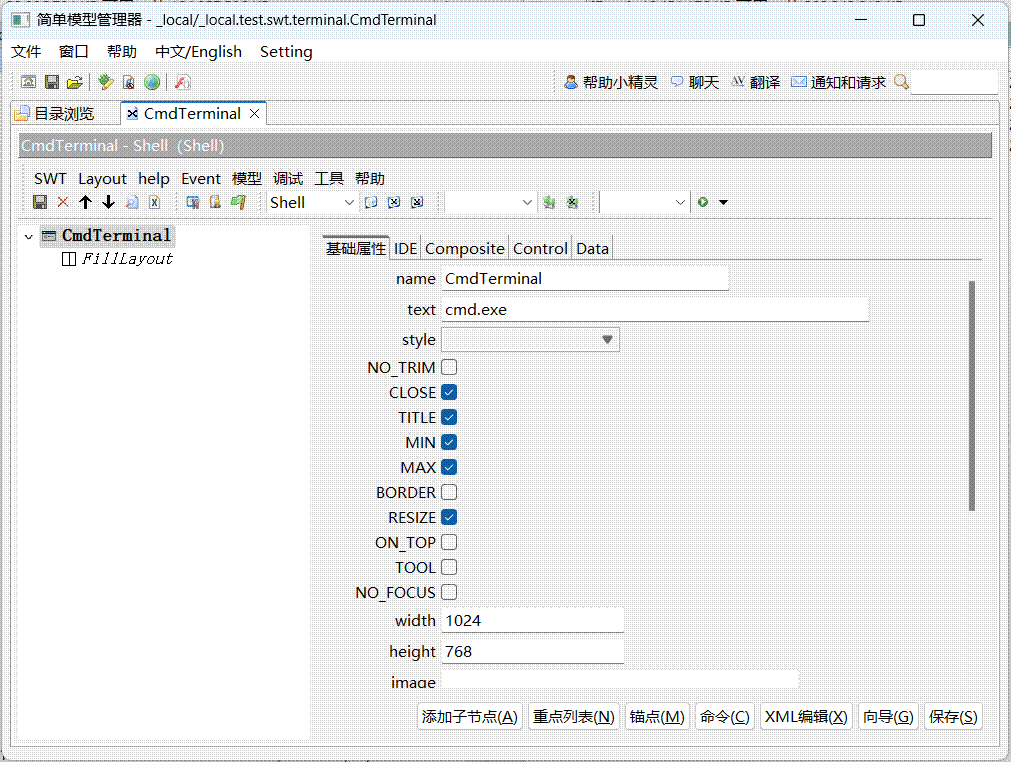Click the open folder icon in the main toolbar

pos(75,82)
